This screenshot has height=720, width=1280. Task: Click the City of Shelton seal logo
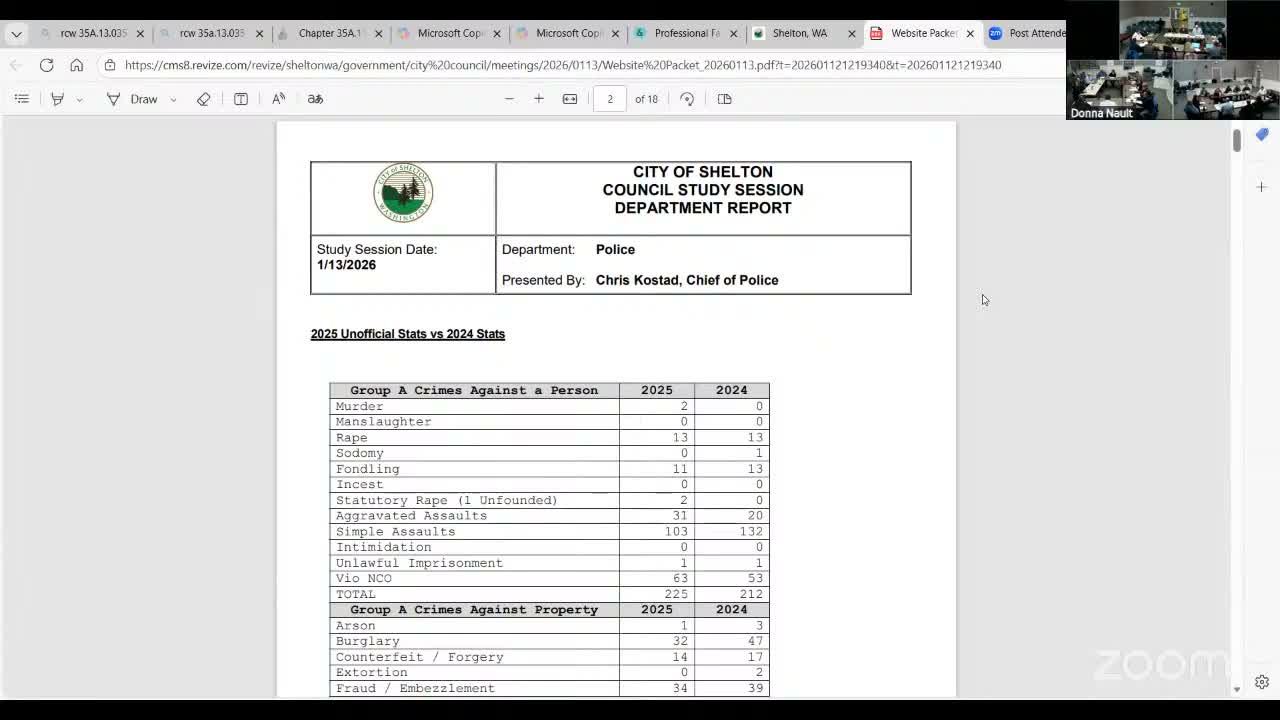[403, 192]
